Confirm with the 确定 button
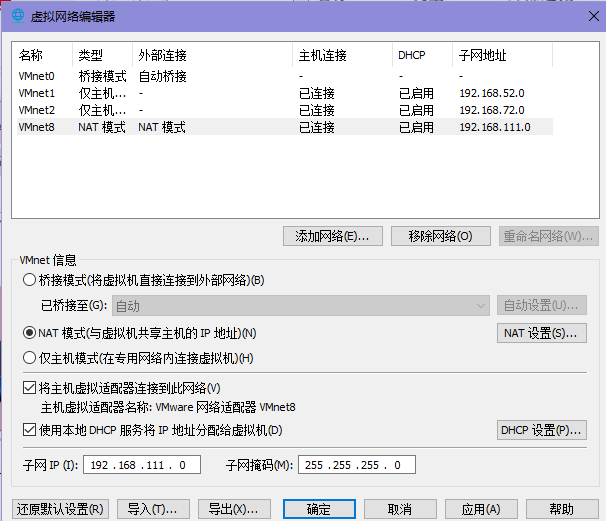Image resolution: width=606 pixels, height=521 pixels. (319, 509)
